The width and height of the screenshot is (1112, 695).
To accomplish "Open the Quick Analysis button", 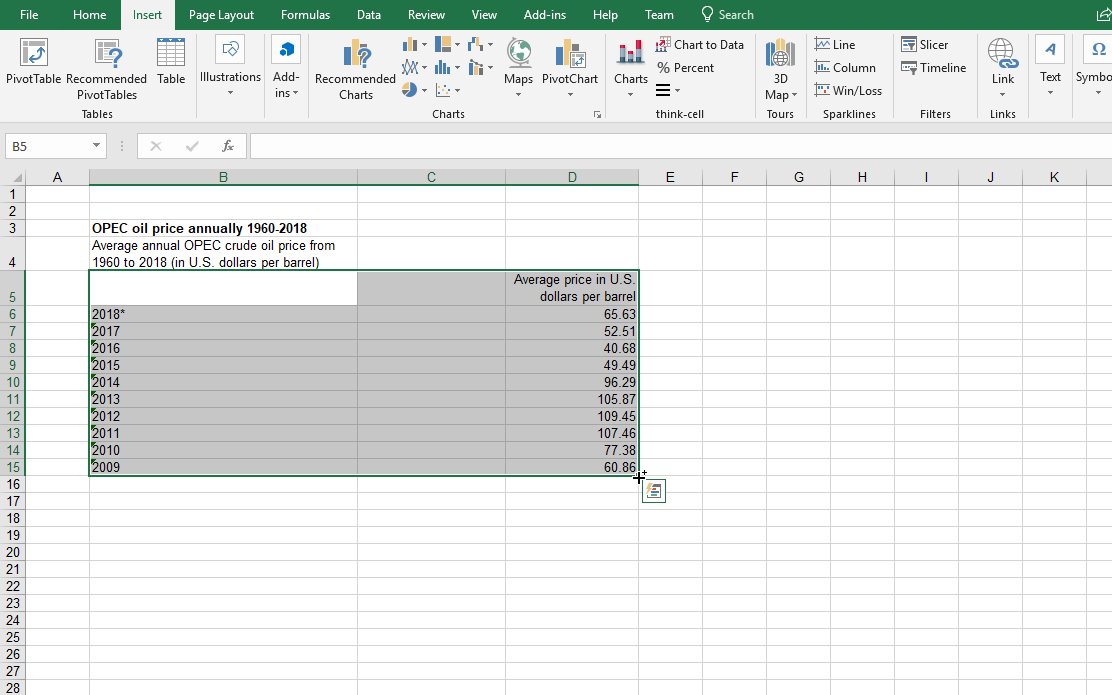I will [x=654, y=491].
